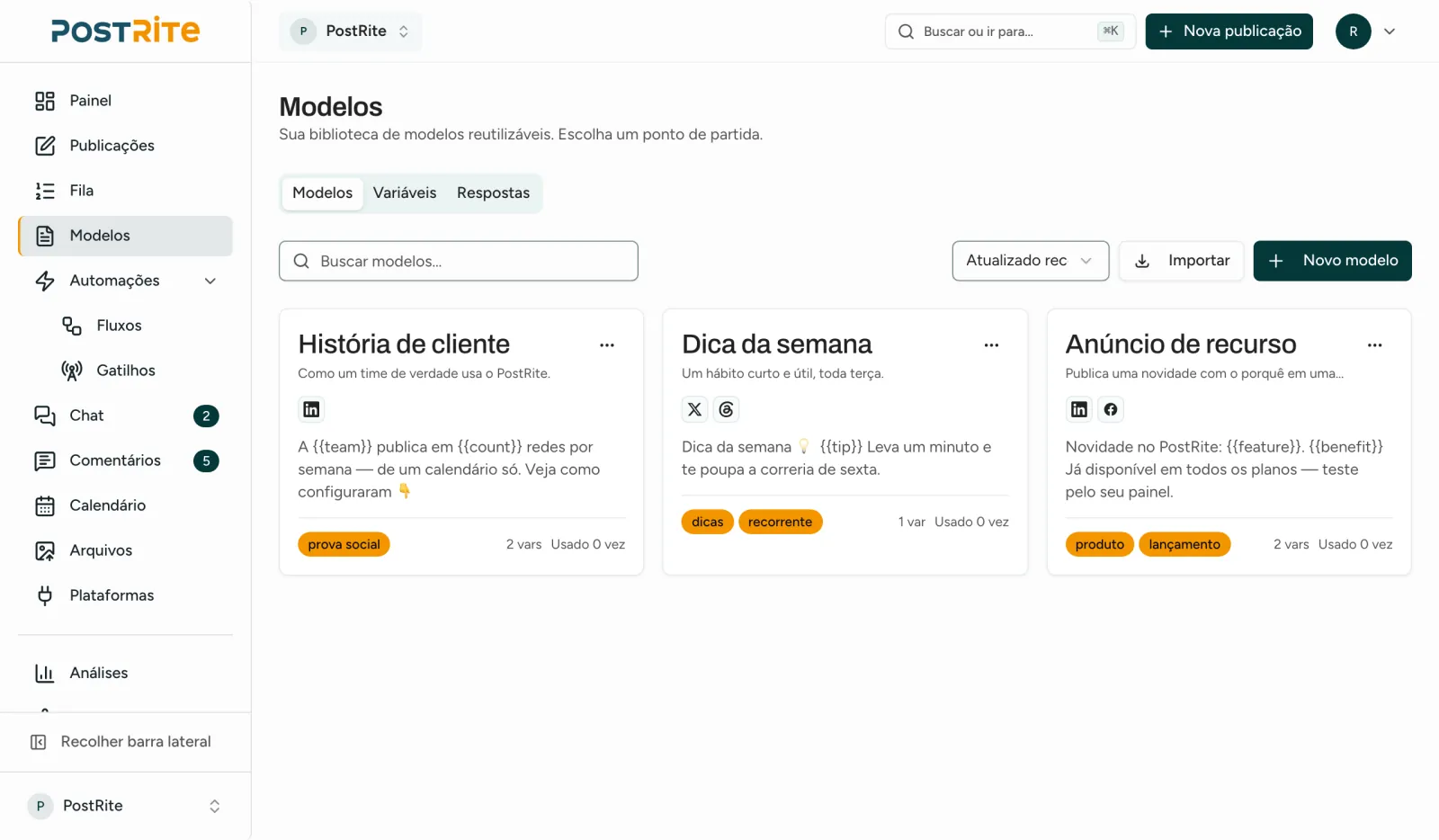Click the recorrente tag
The image size is (1439, 840).
[780, 523]
